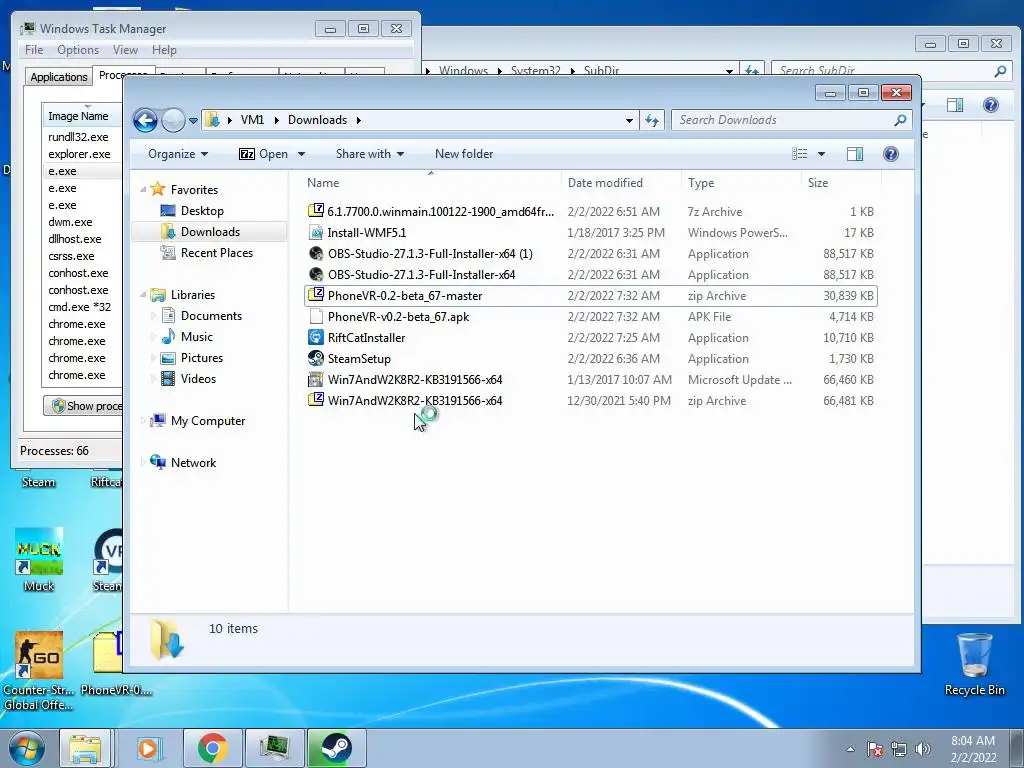Switch to Applications tab in Task Manager

click(x=59, y=77)
